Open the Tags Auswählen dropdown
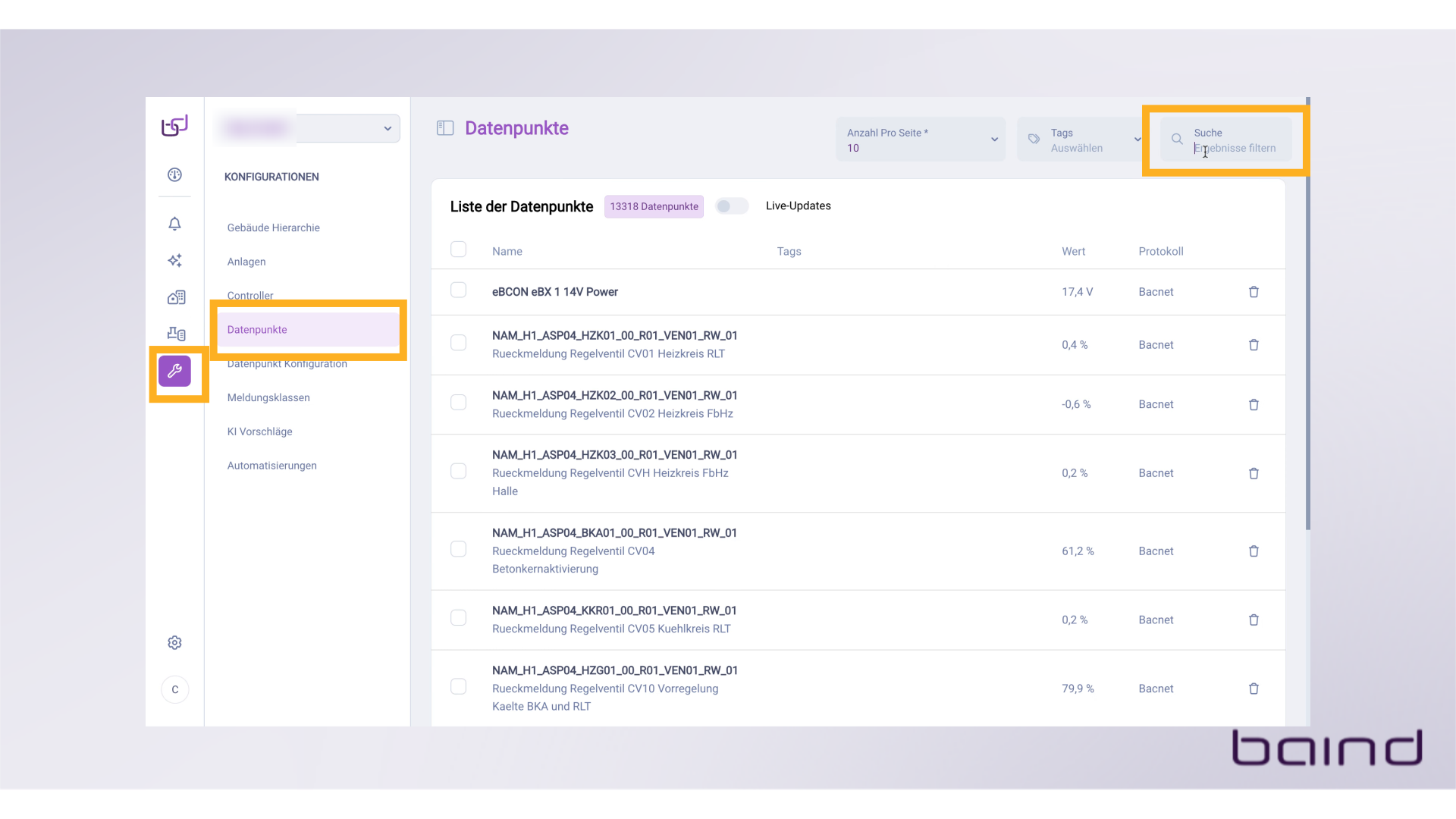This screenshot has height=819, width=1456. pos(1080,140)
